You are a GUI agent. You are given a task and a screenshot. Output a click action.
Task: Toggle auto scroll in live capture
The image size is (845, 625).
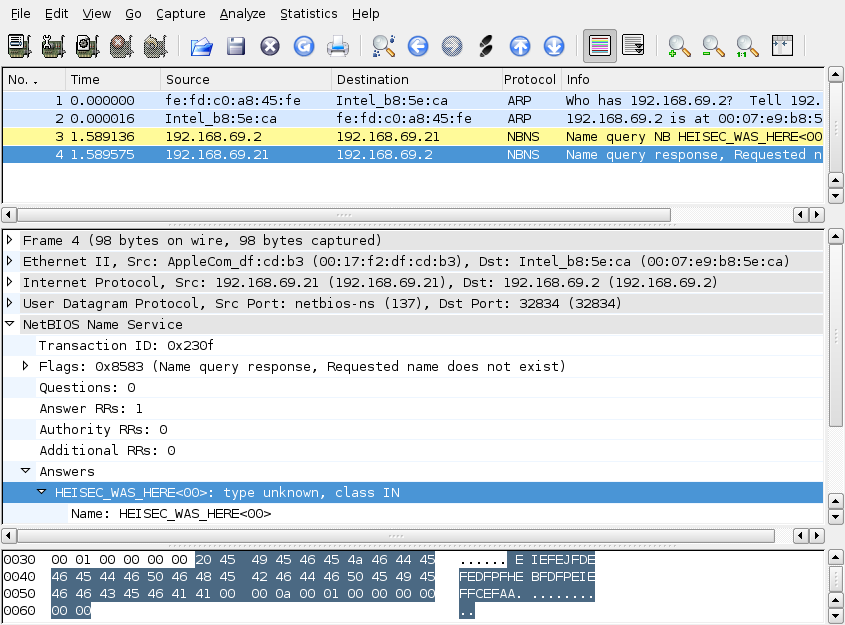pos(633,46)
